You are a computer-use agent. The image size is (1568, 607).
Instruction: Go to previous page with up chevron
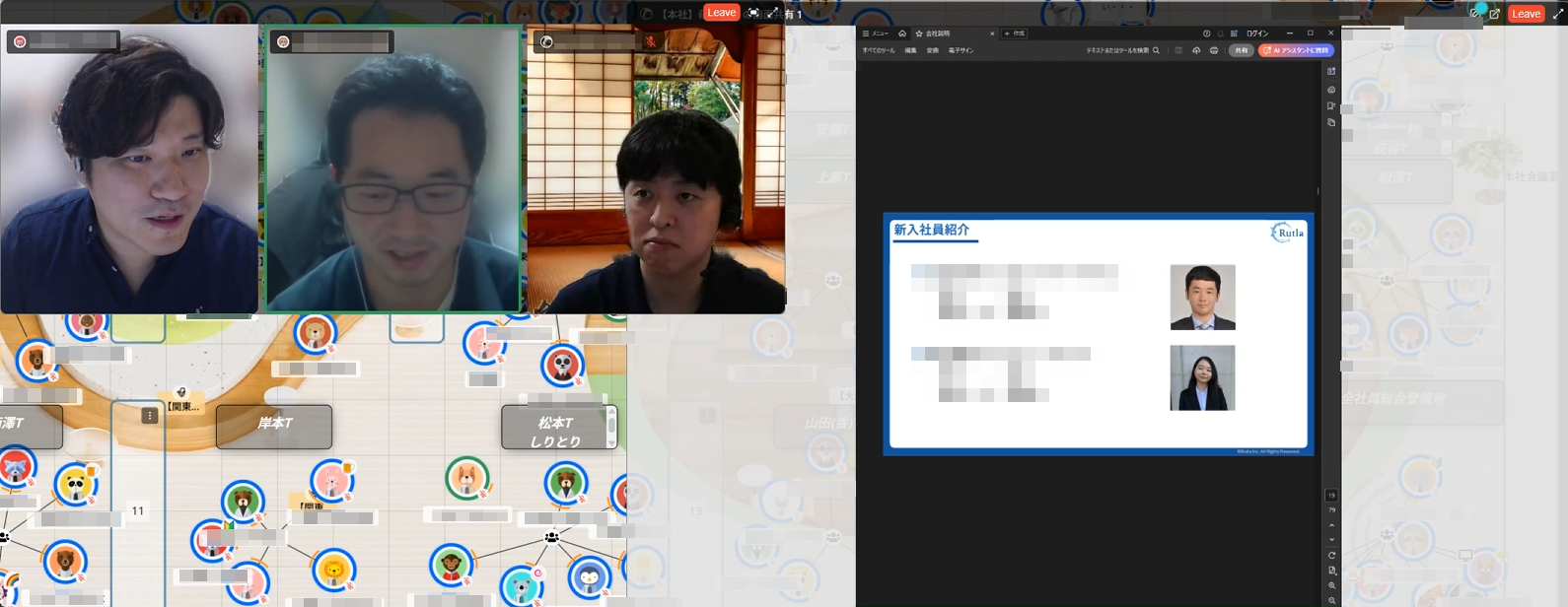[x=1331, y=525]
